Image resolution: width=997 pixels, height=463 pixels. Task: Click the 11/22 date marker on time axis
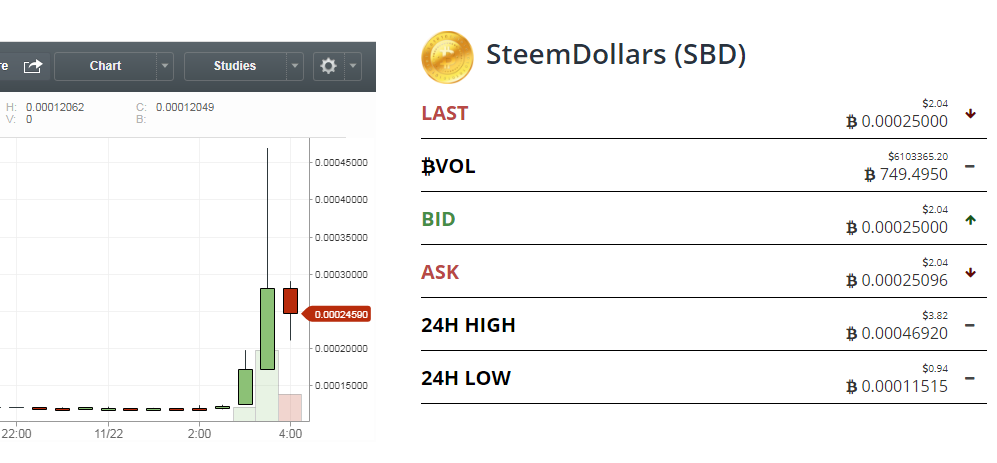[108, 435]
